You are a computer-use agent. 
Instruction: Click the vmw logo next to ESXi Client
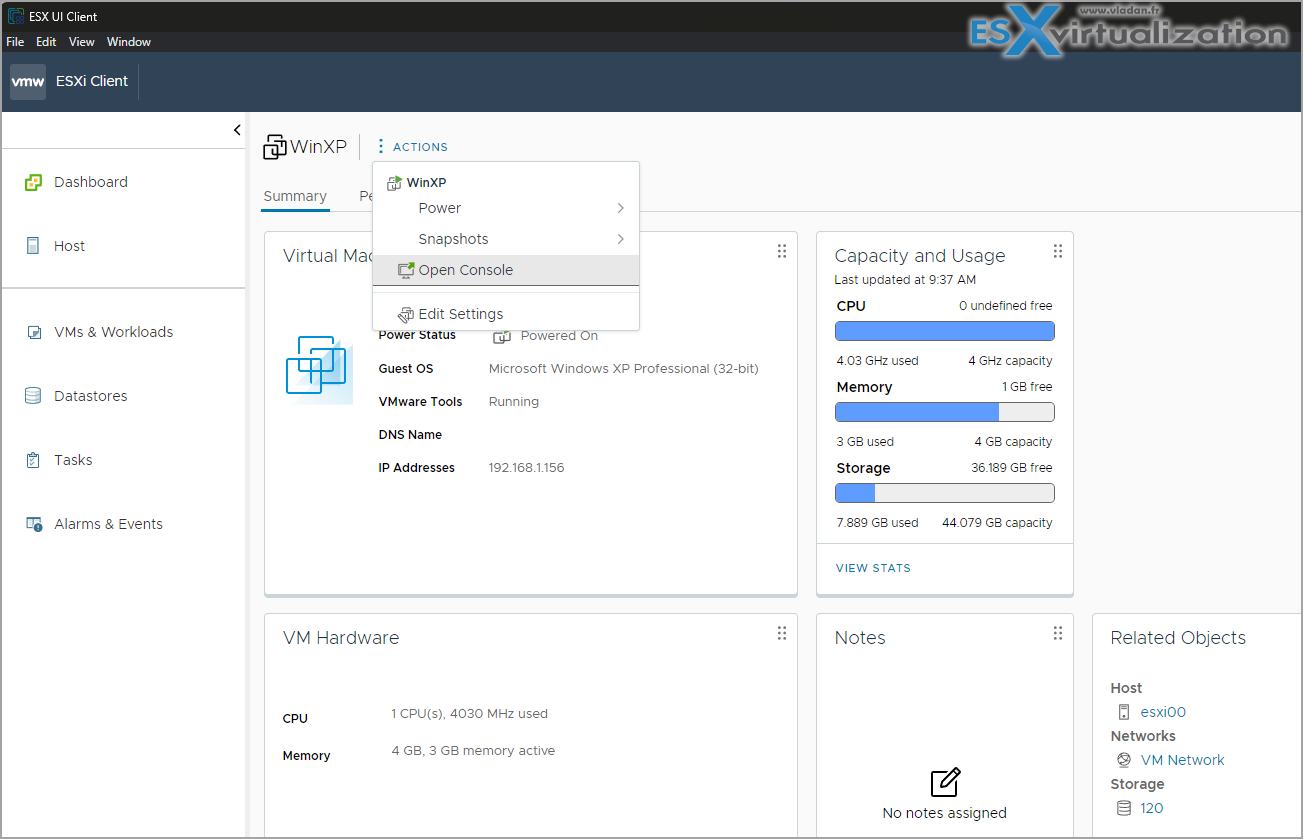[27, 81]
